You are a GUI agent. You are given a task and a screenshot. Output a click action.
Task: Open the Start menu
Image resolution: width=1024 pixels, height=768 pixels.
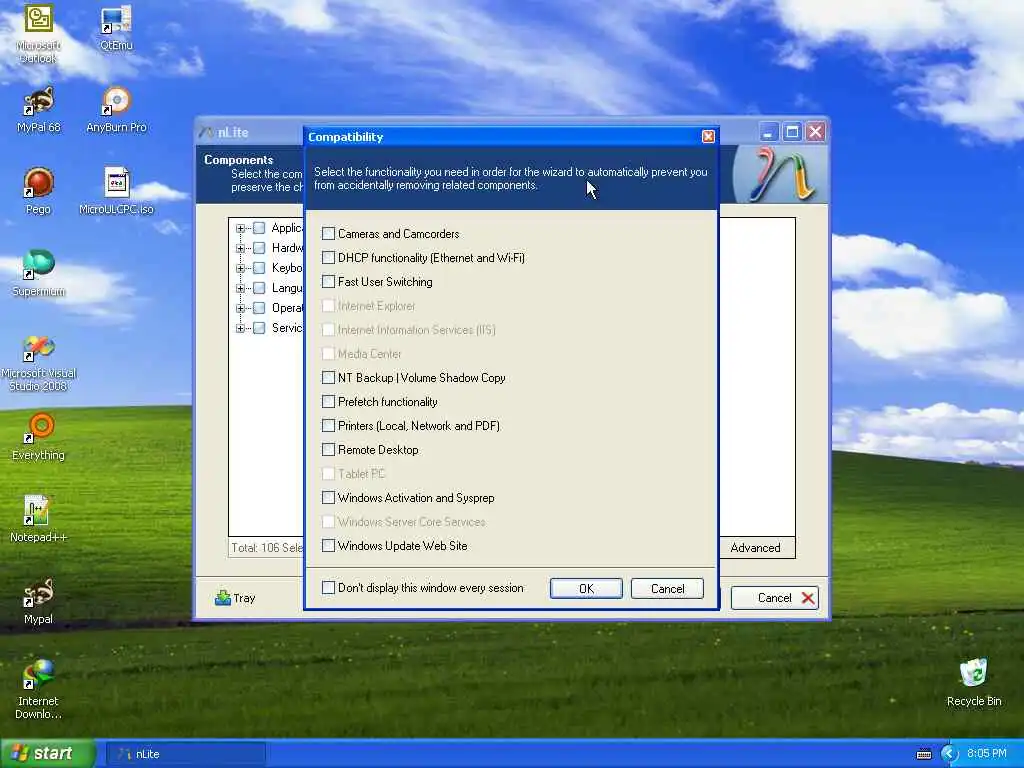(48, 754)
